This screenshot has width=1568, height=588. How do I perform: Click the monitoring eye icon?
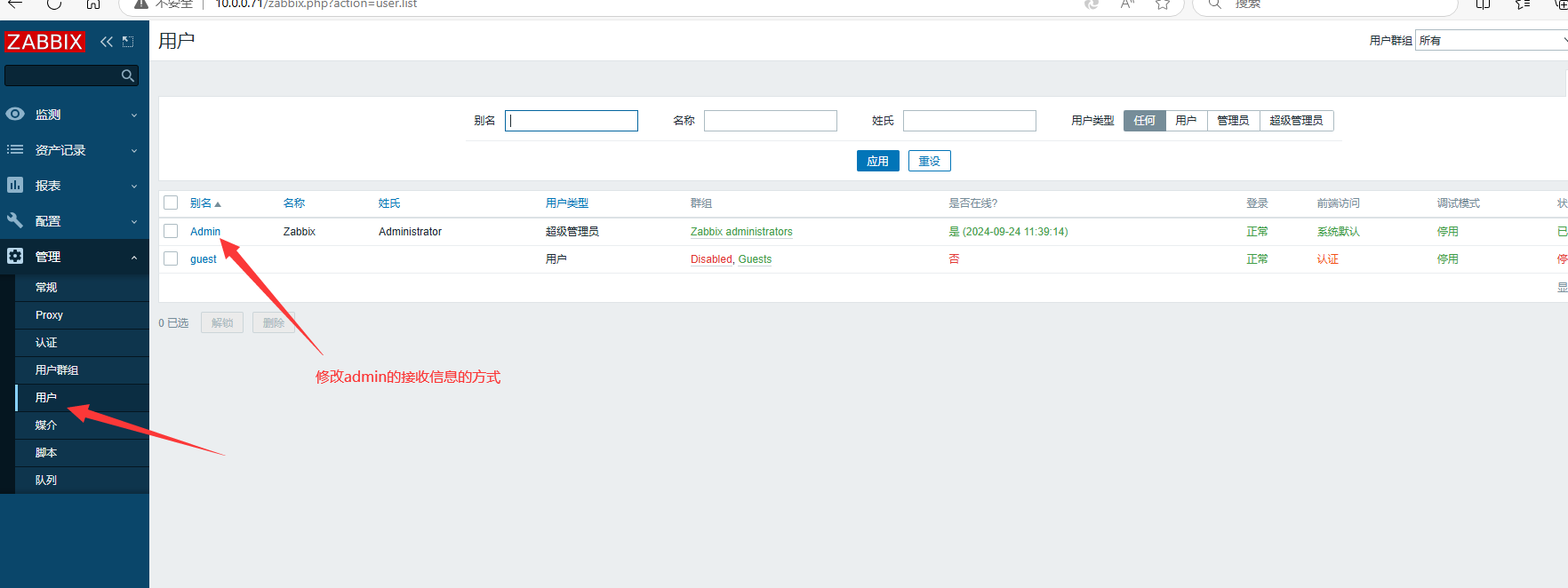coord(15,114)
